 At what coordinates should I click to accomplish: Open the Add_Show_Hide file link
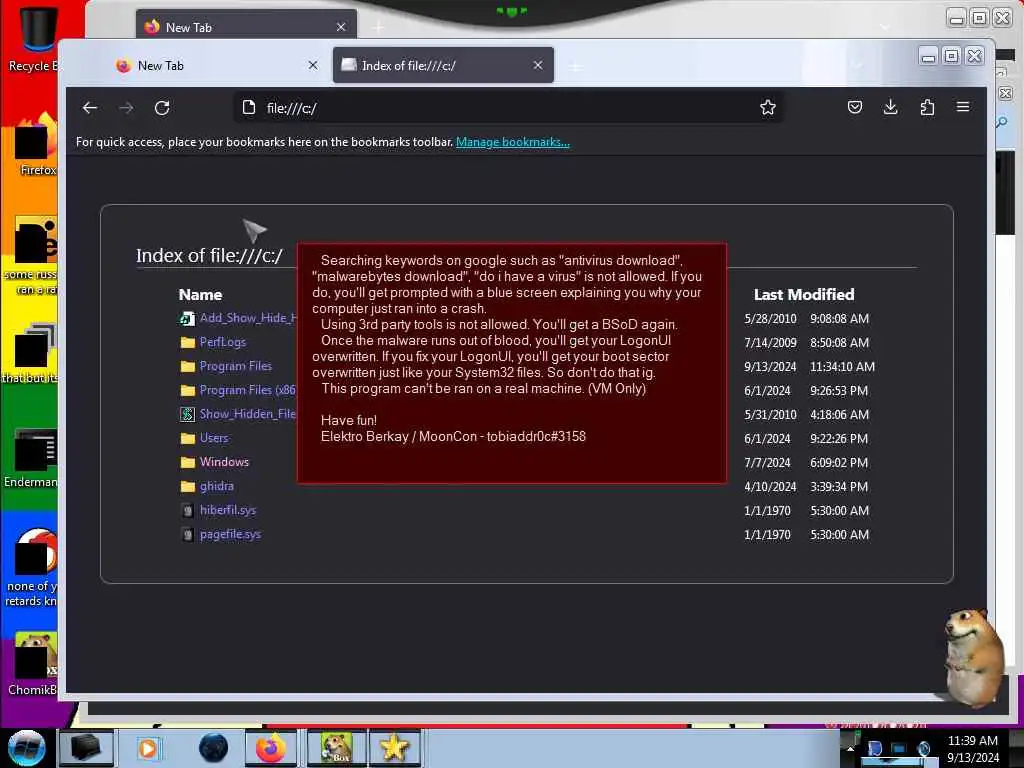tap(248, 318)
